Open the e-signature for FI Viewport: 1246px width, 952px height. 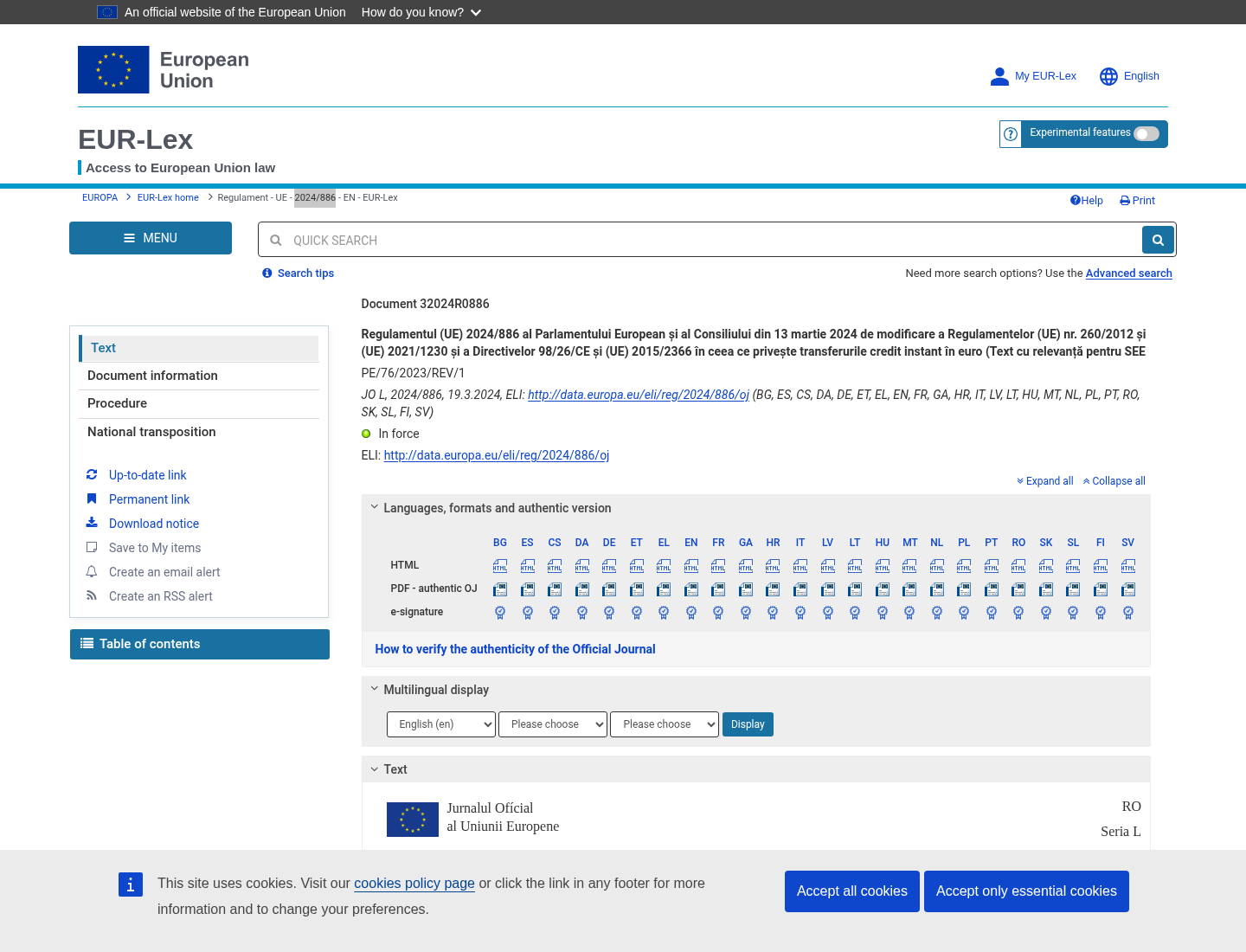click(1101, 613)
